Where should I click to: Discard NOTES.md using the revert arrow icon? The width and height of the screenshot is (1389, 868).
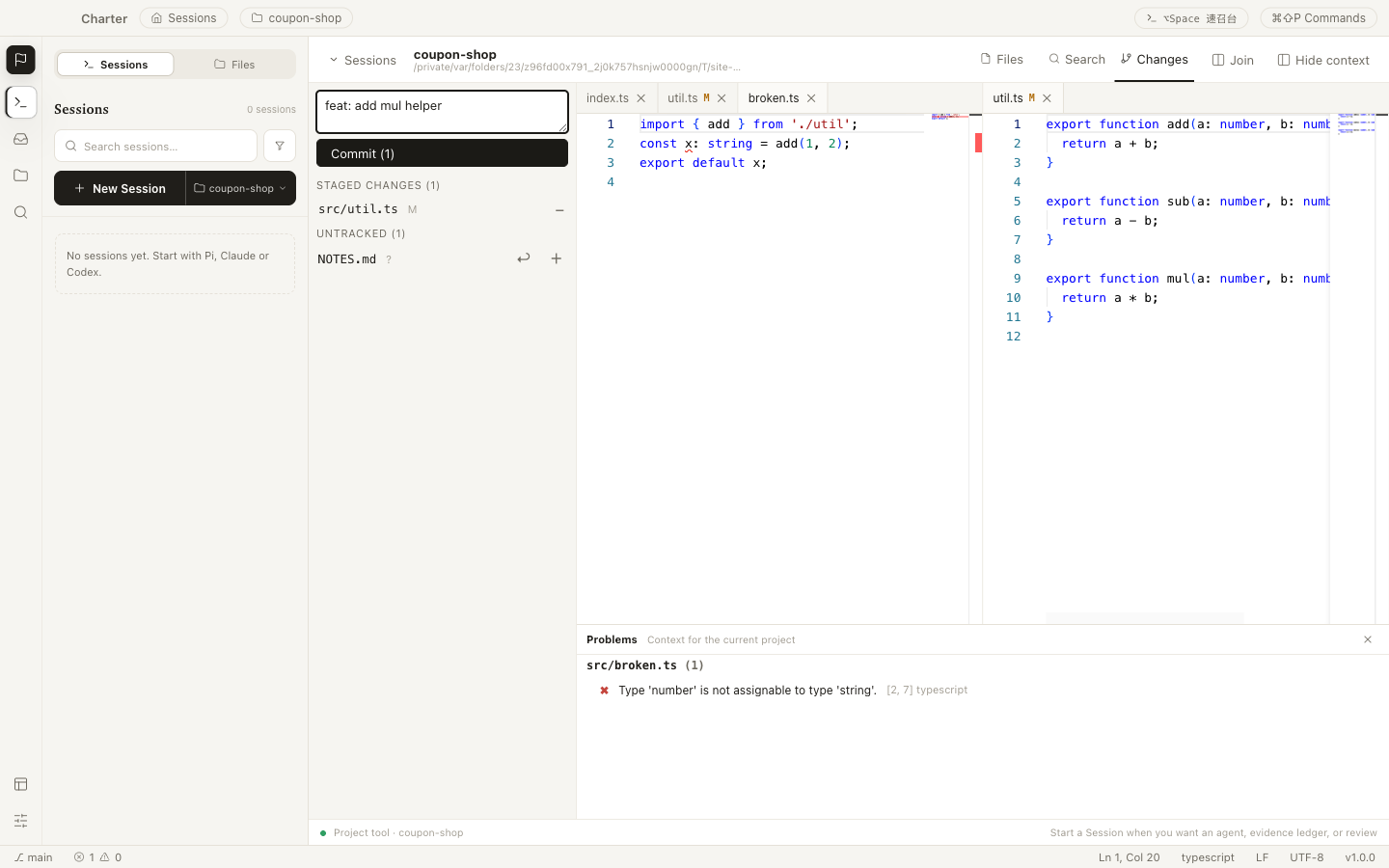[524, 258]
